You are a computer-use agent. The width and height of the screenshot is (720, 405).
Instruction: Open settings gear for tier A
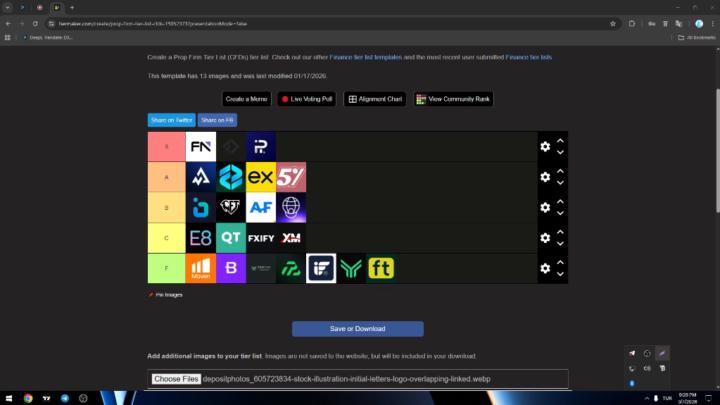click(x=545, y=177)
